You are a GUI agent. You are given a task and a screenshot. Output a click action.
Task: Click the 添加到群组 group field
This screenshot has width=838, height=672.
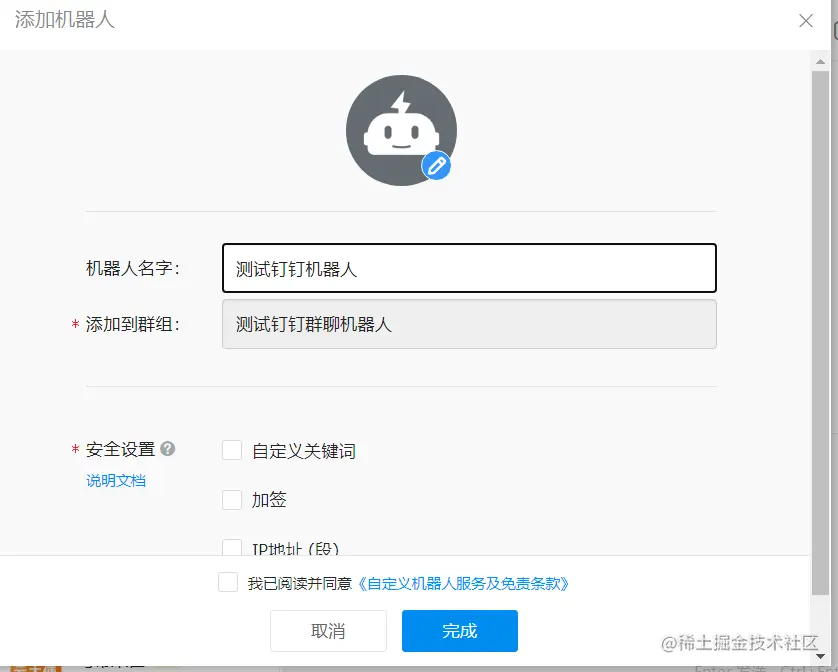click(x=468, y=324)
